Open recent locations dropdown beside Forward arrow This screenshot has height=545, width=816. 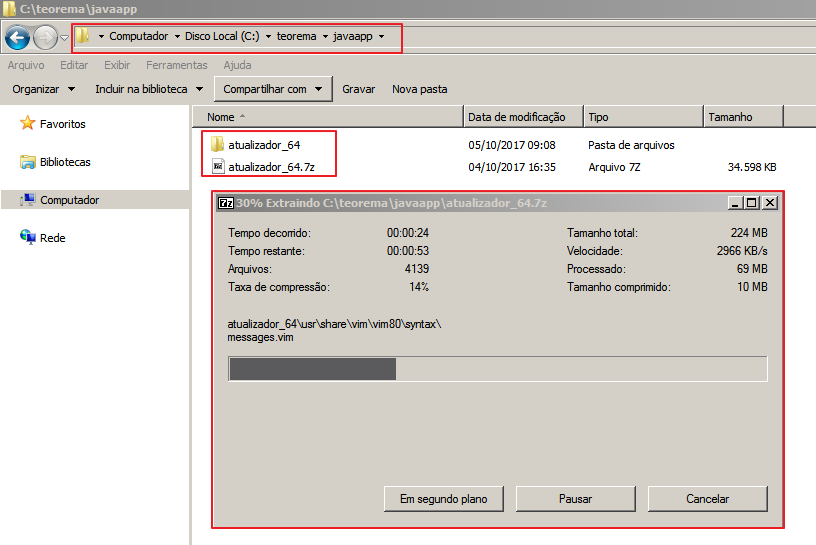tap(65, 37)
